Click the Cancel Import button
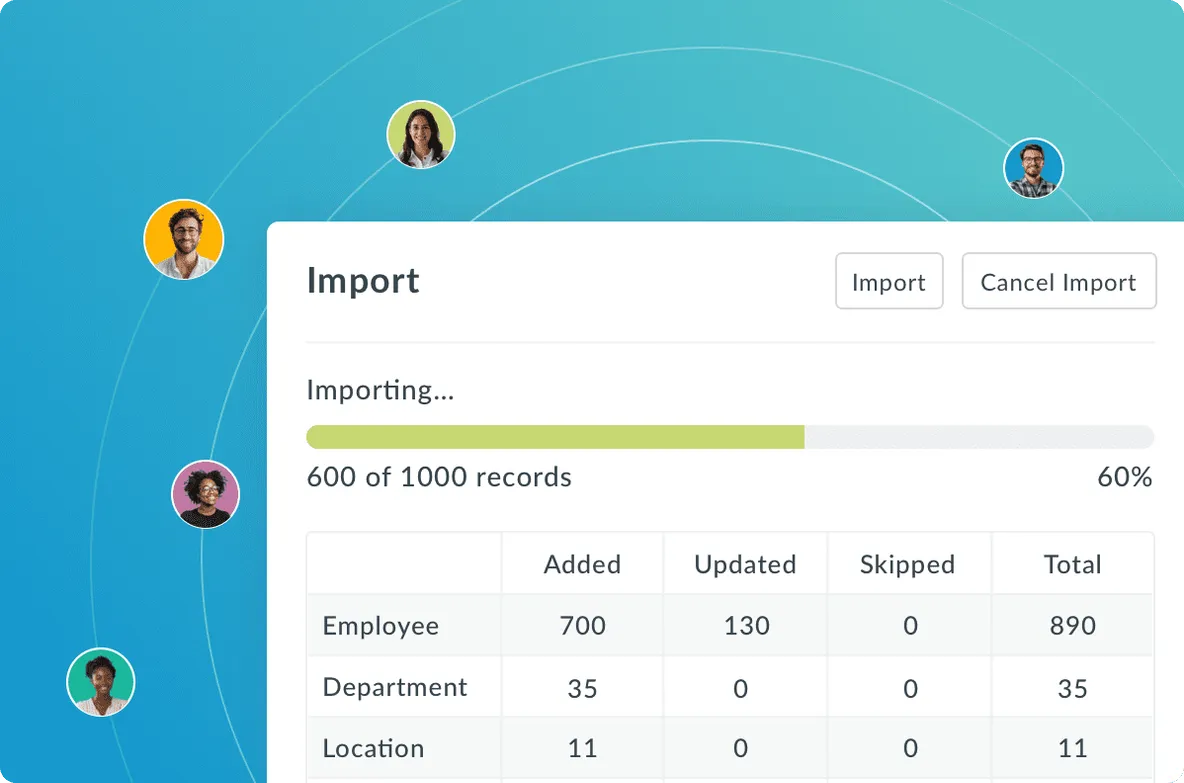The image size is (1184, 783). point(1059,281)
